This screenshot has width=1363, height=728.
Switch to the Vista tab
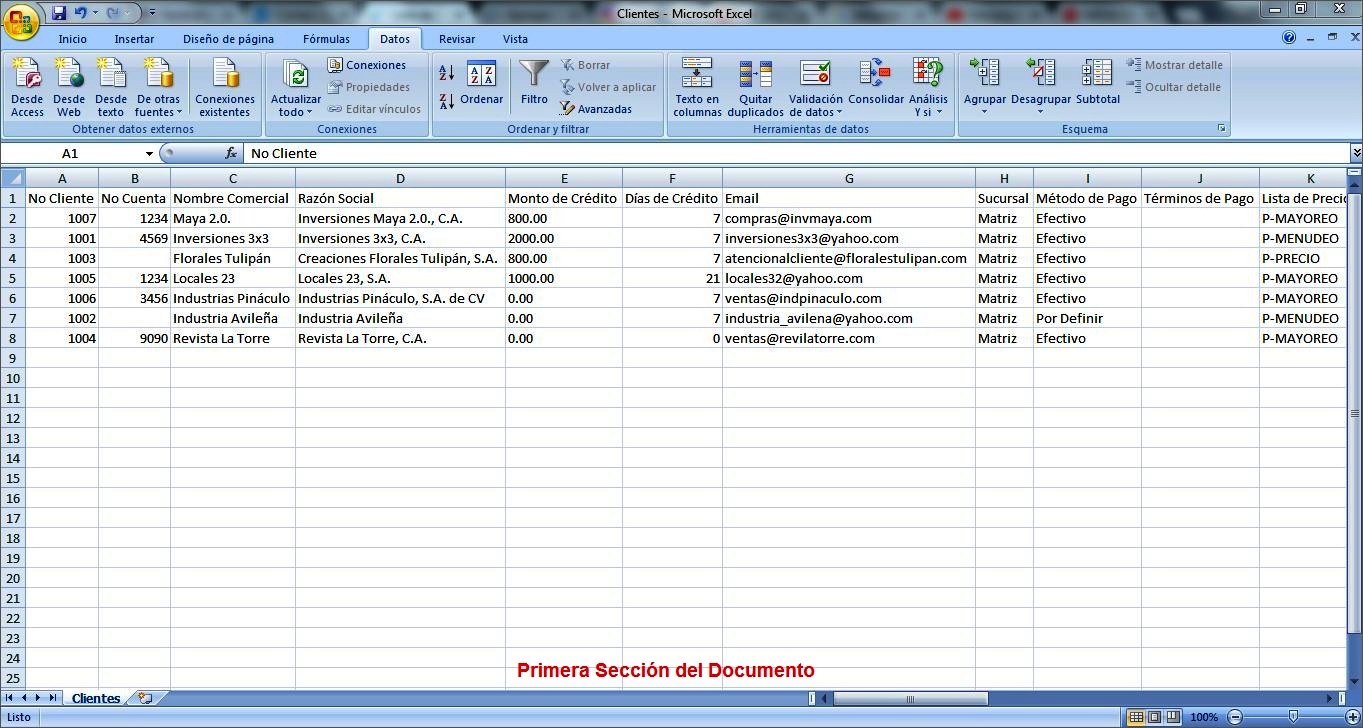coord(516,39)
